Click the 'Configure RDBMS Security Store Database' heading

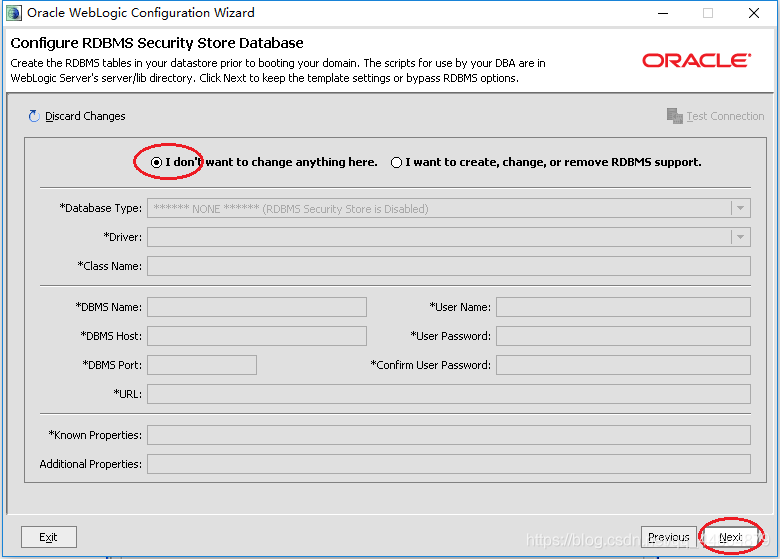[157, 43]
